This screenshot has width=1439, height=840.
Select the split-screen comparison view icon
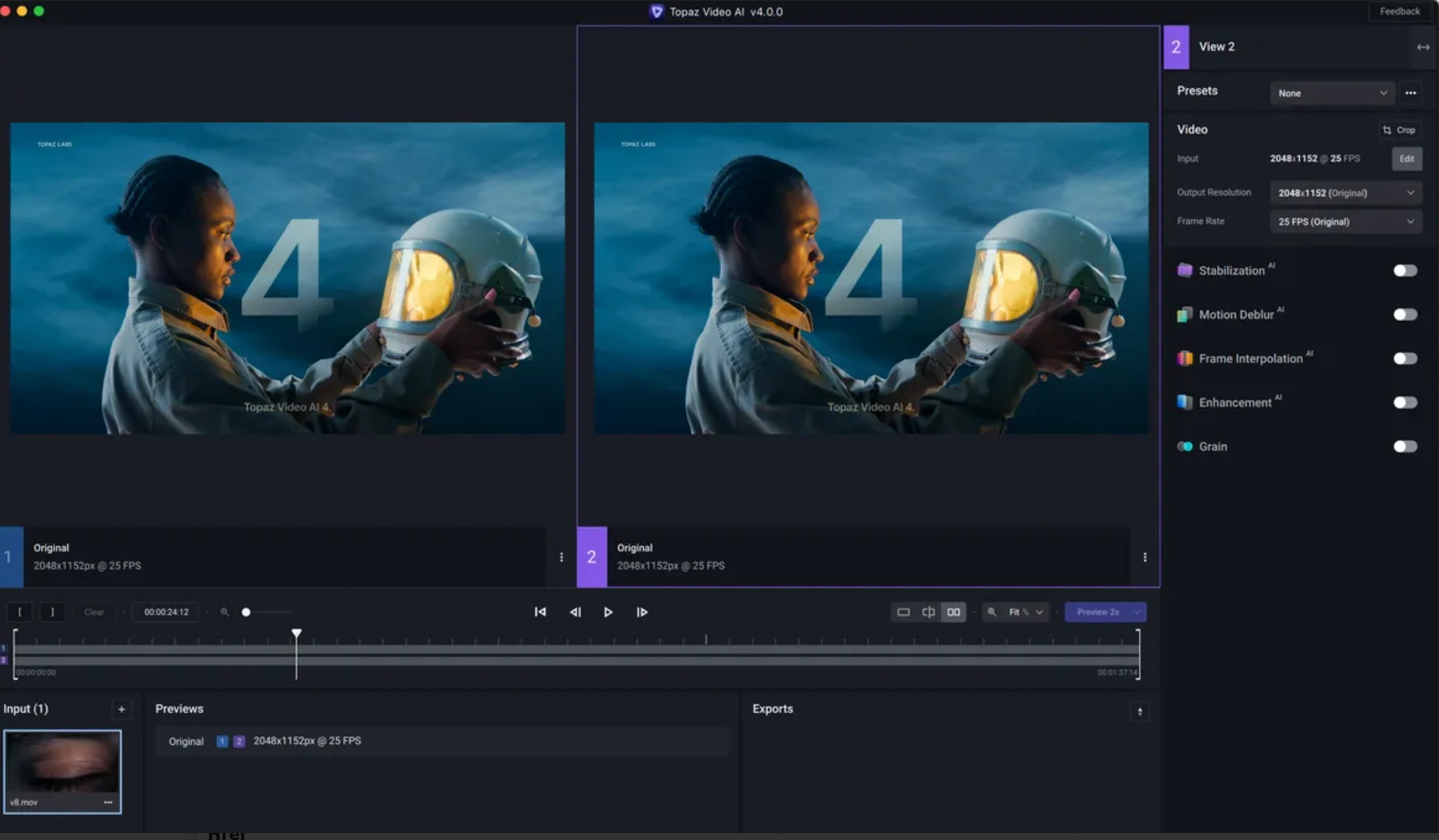click(x=928, y=612)
